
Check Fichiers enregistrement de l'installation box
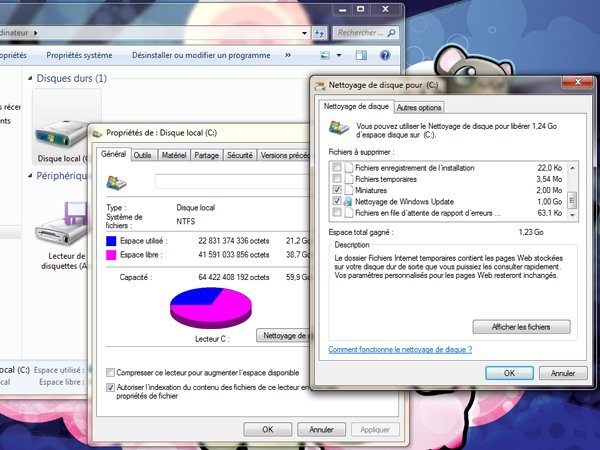(337, 167)
